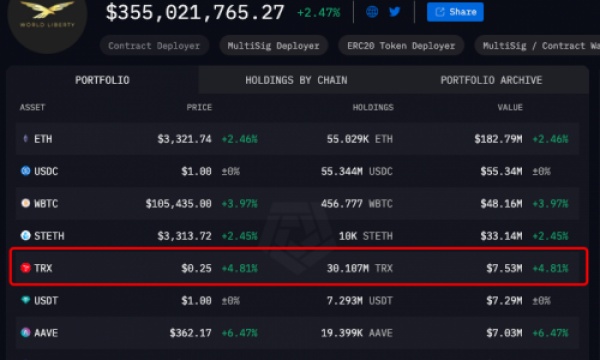Open the Twitter bird icon

click(x=395, y=12)
